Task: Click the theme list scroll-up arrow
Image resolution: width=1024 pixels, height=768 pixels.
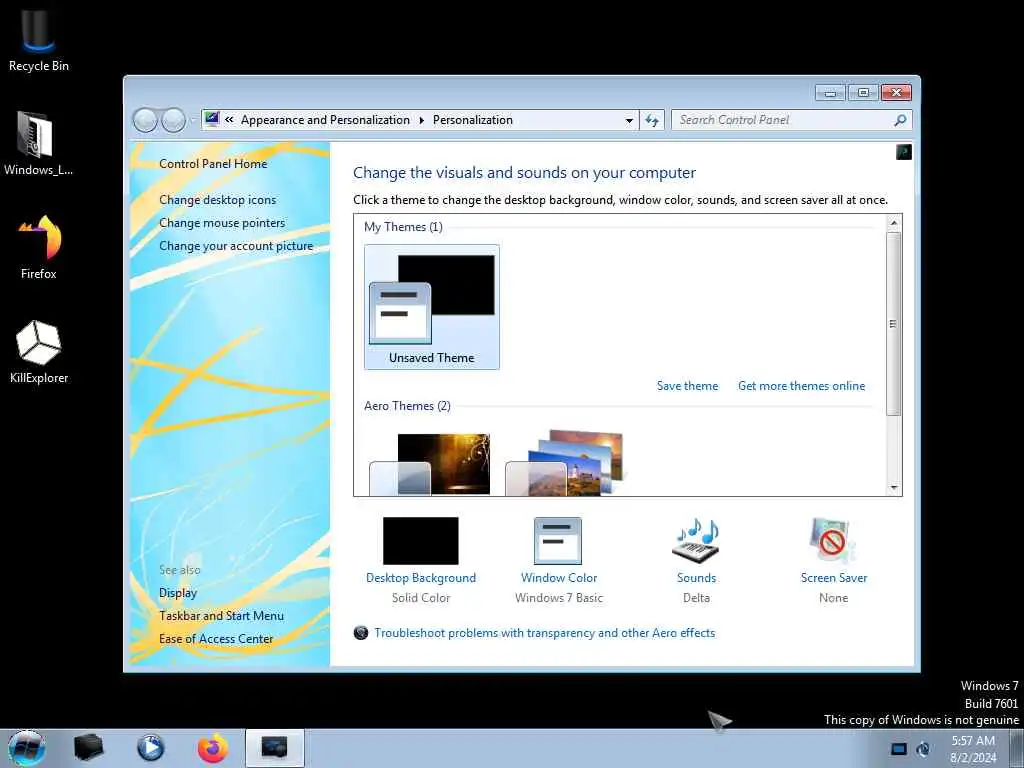Action: [x=894, y=223]
